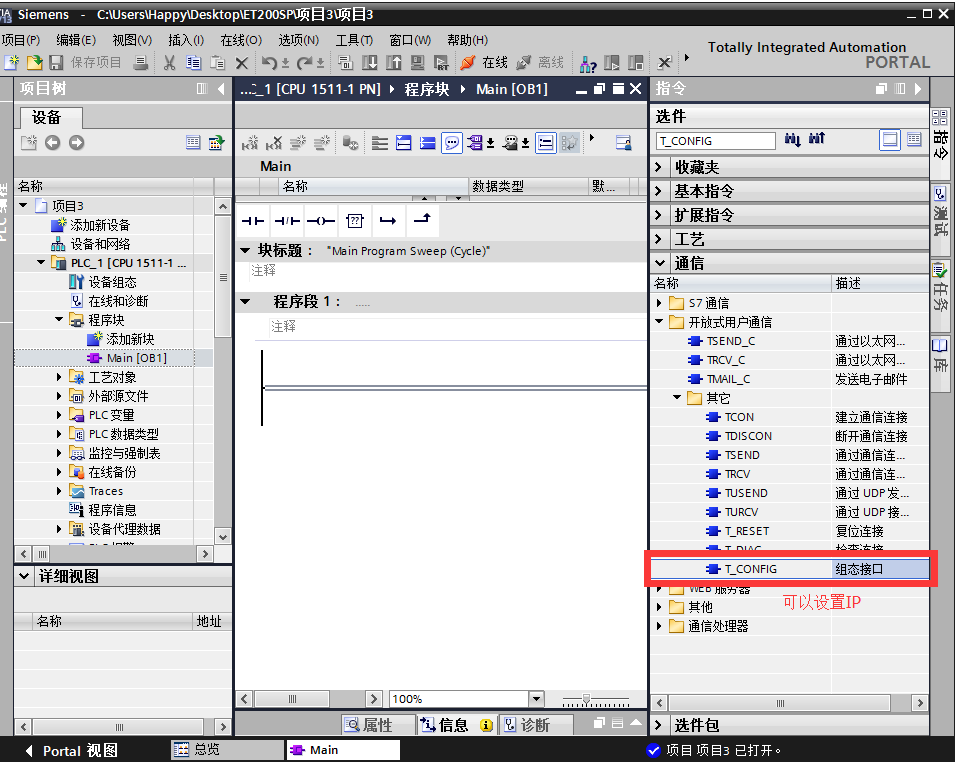Copy selection using the copy icon
Screen dimensions: 957x762
point(193,62)
